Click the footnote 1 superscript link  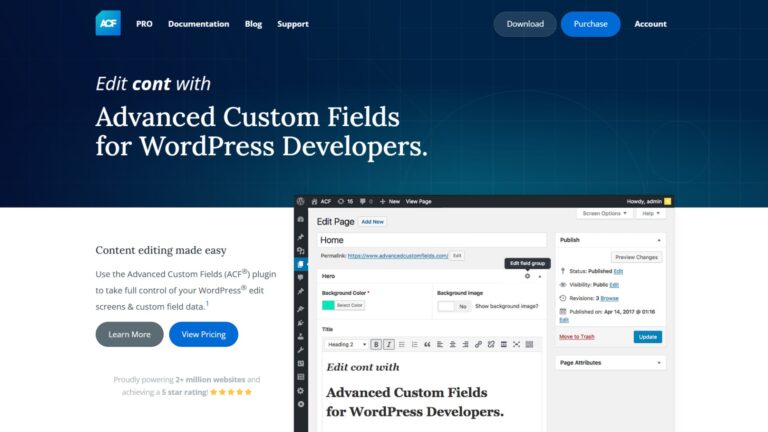pos(207,303)
